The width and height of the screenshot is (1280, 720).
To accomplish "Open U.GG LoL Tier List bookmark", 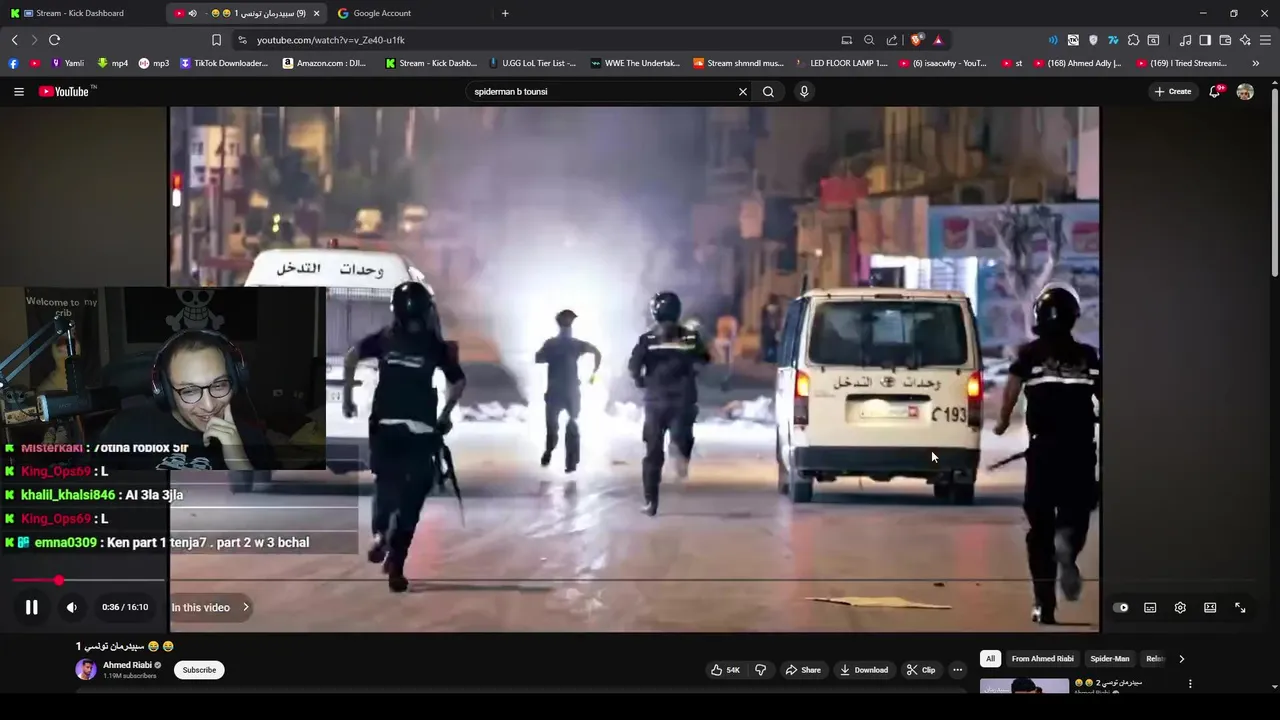I will tap(531, 63).
